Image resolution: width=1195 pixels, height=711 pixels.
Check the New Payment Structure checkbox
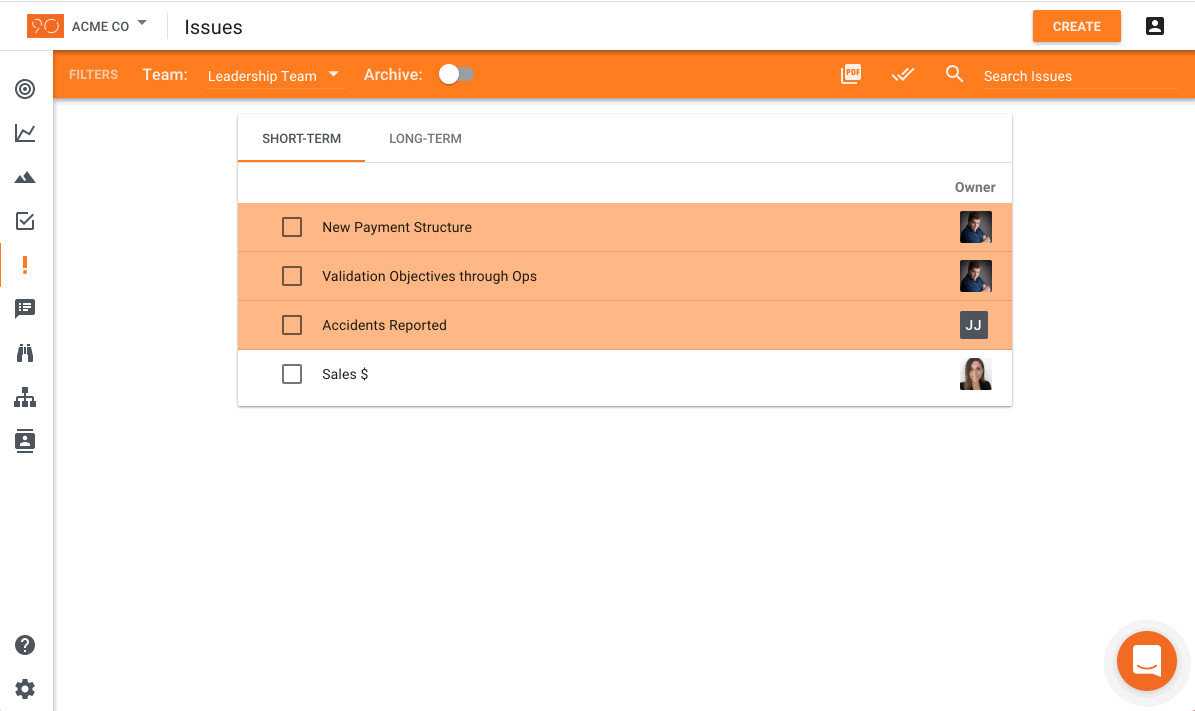pyautogui.click(x=292, y=227)
